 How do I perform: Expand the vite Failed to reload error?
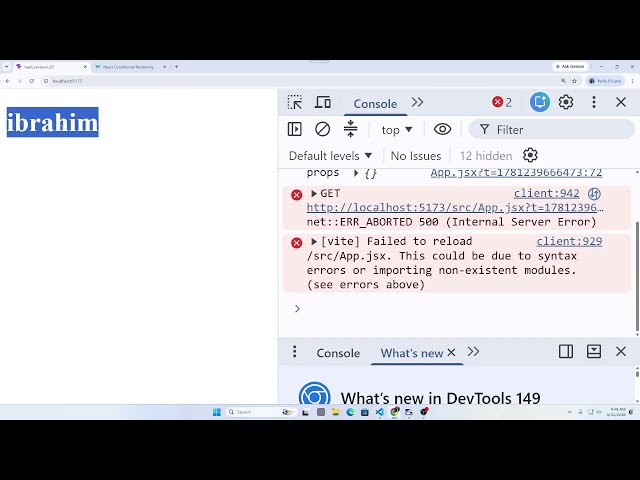(x=313, y=242)
